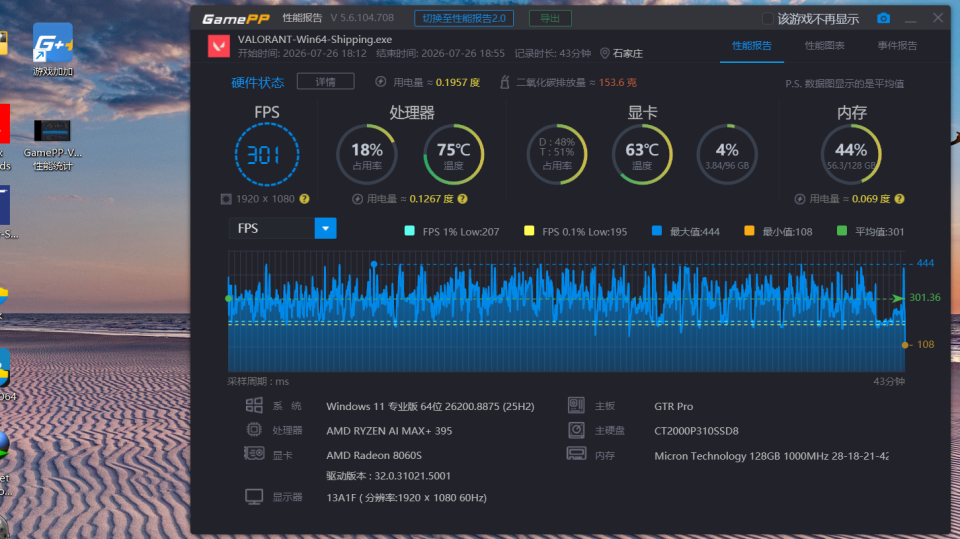Click the FPS gauge showing 301
Screen dimensions: 960x539
pos(267,154)
